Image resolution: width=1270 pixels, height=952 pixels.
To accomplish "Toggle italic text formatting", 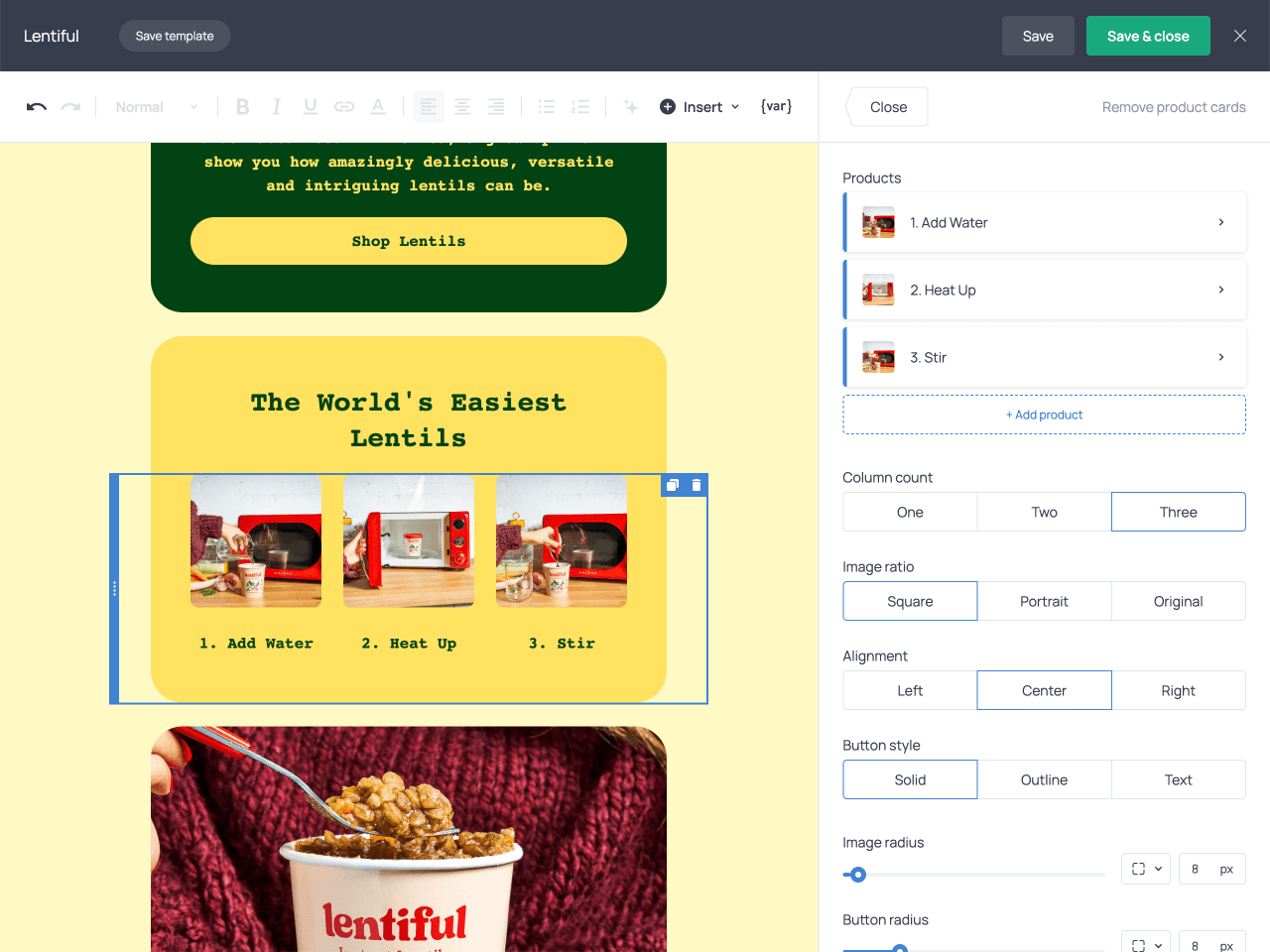I will pyautogui.click(x=277, y=107).
